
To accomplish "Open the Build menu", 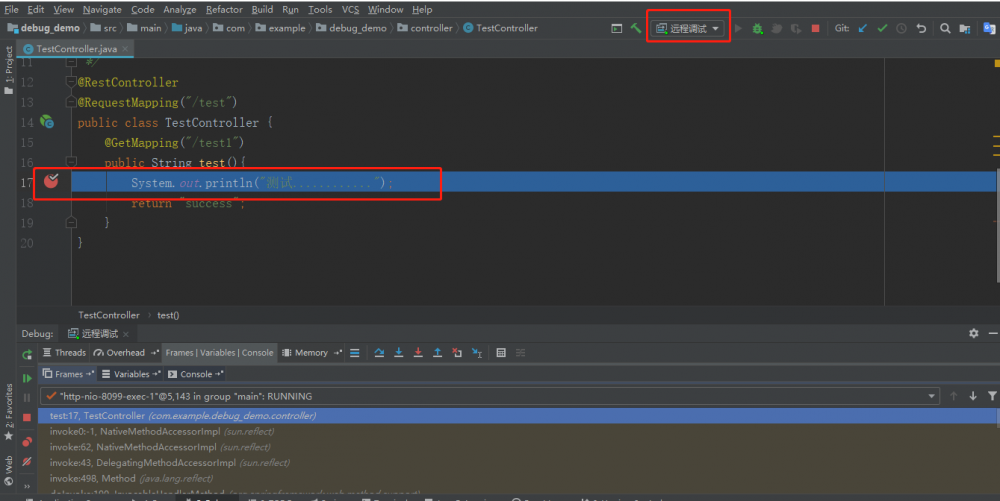I will 262,10.
